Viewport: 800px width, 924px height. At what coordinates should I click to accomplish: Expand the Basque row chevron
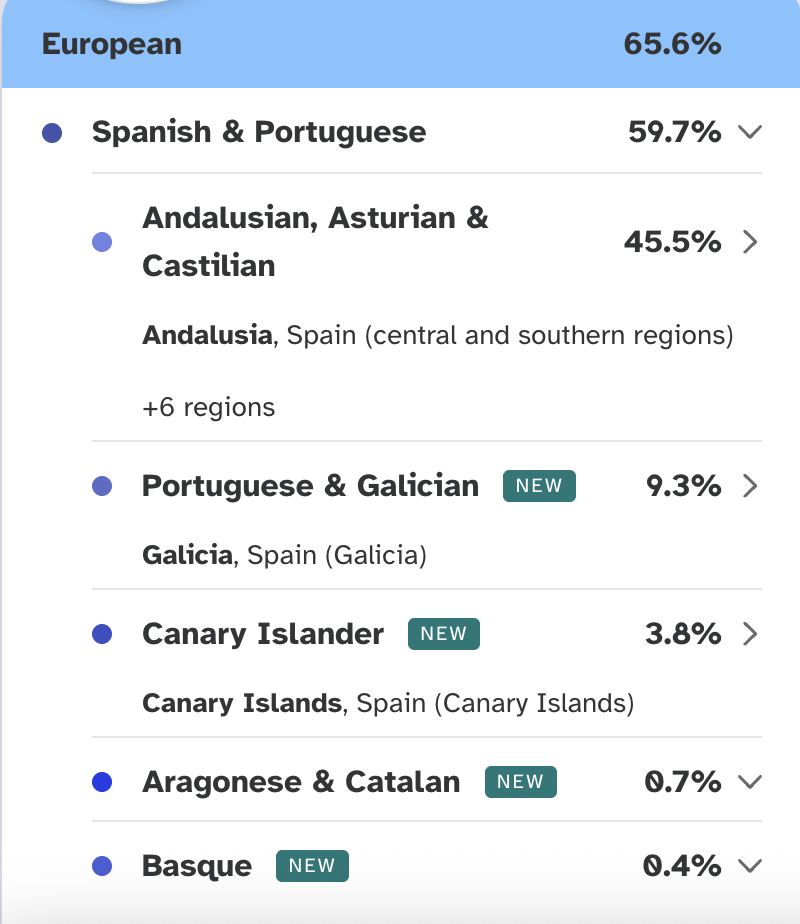point(750,866)
